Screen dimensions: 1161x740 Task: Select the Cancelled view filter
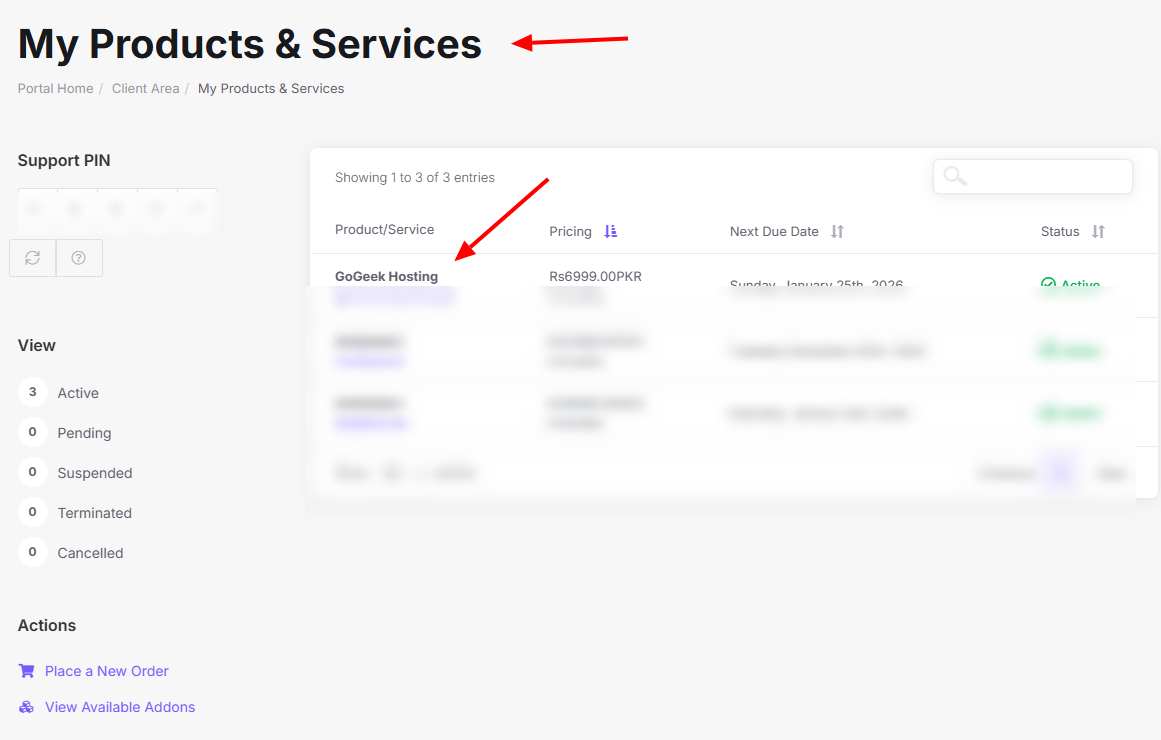click(x=90, y=553)
